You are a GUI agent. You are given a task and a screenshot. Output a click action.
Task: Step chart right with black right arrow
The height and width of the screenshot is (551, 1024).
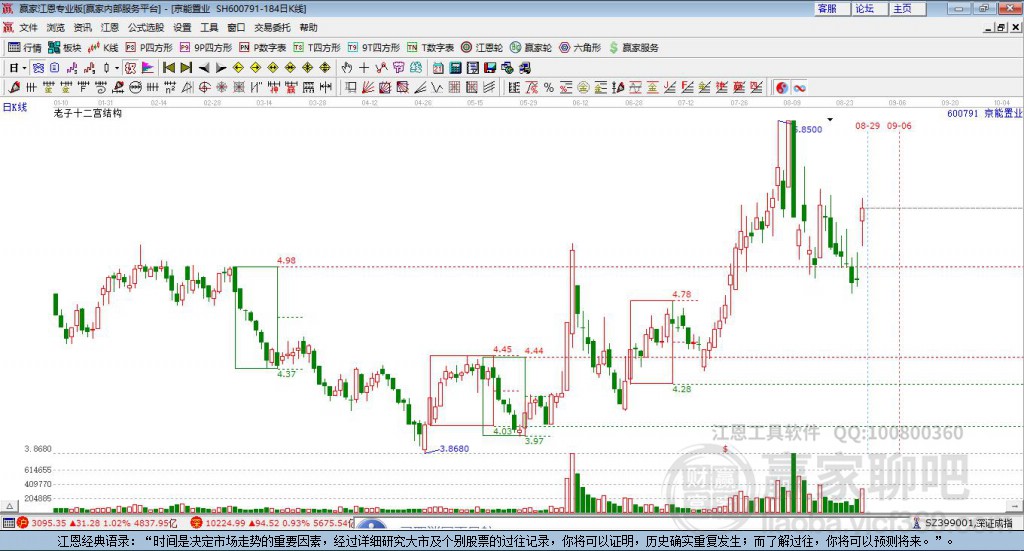pyautogui.click(x=221, y=68)
